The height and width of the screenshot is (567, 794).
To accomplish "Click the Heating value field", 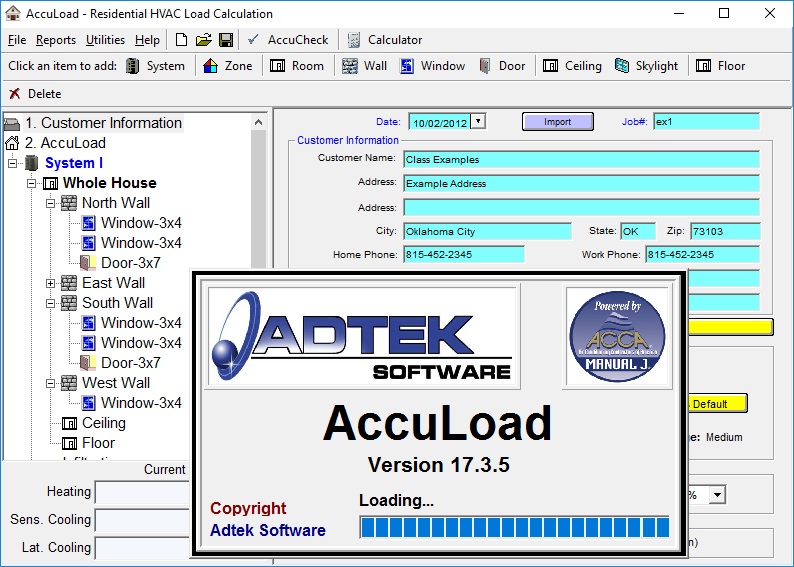I will (x=142, y=492).
